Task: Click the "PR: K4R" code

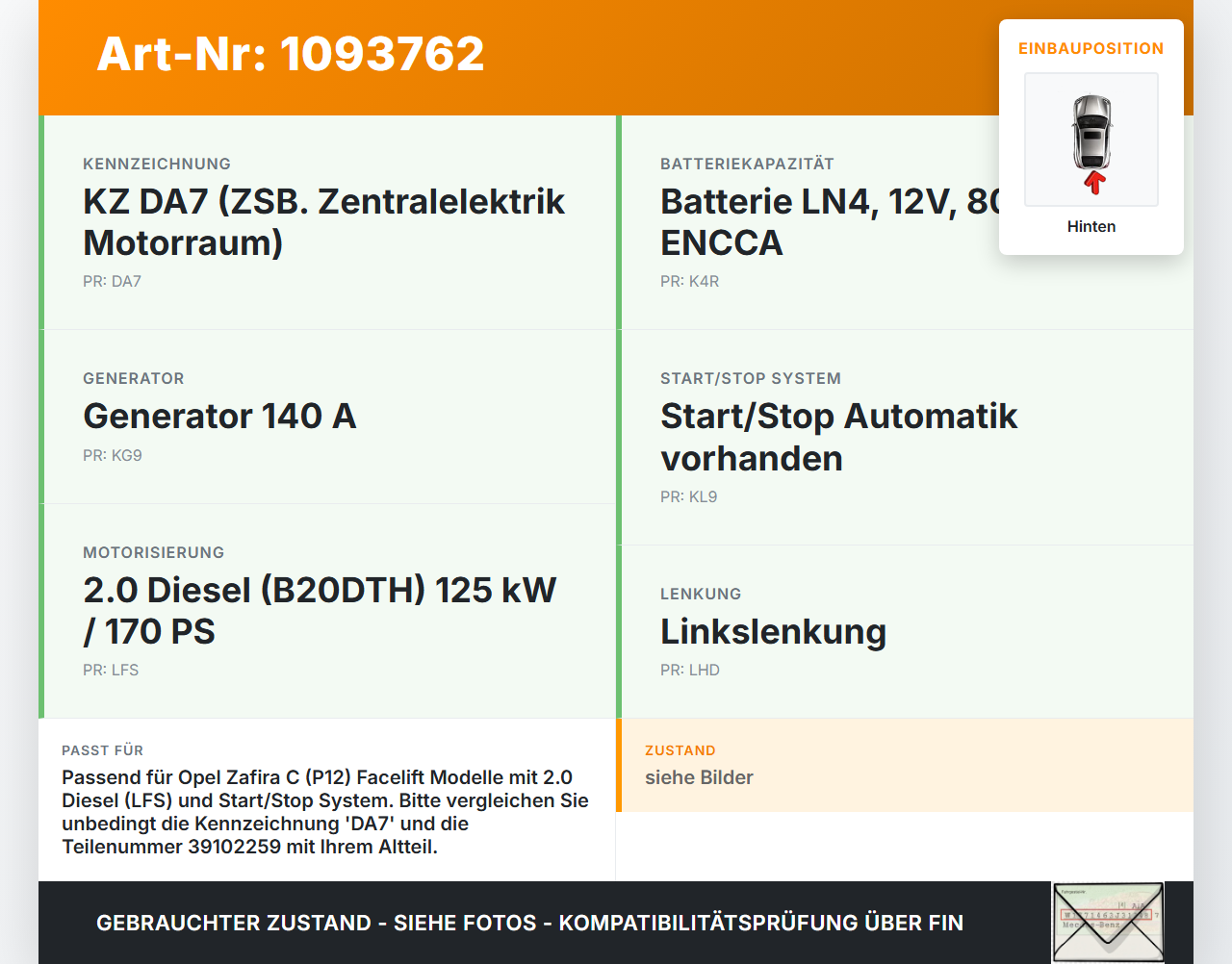Action: click(x=689, y=281)
